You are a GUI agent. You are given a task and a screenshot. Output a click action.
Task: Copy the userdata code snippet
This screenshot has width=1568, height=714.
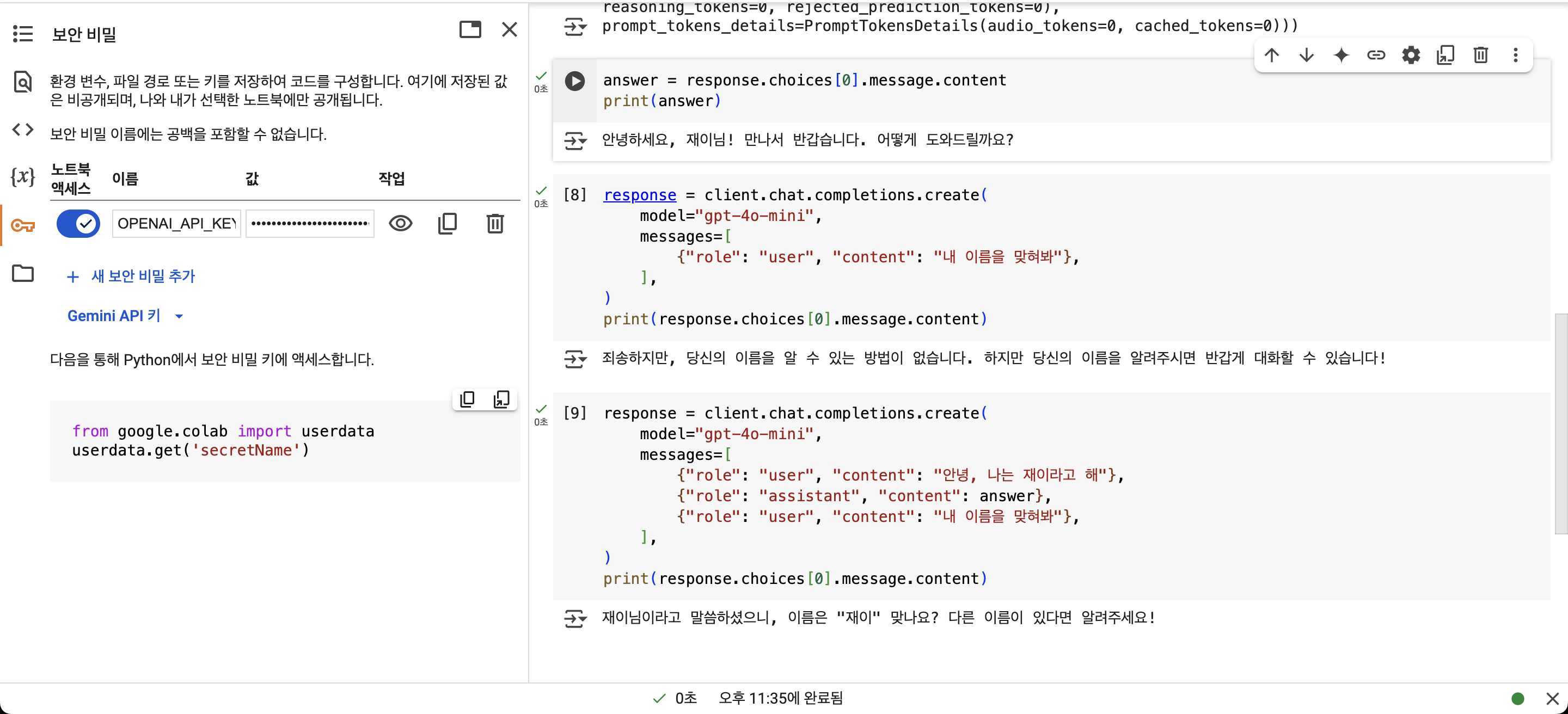pyautogui.click(x=467, y=399)
